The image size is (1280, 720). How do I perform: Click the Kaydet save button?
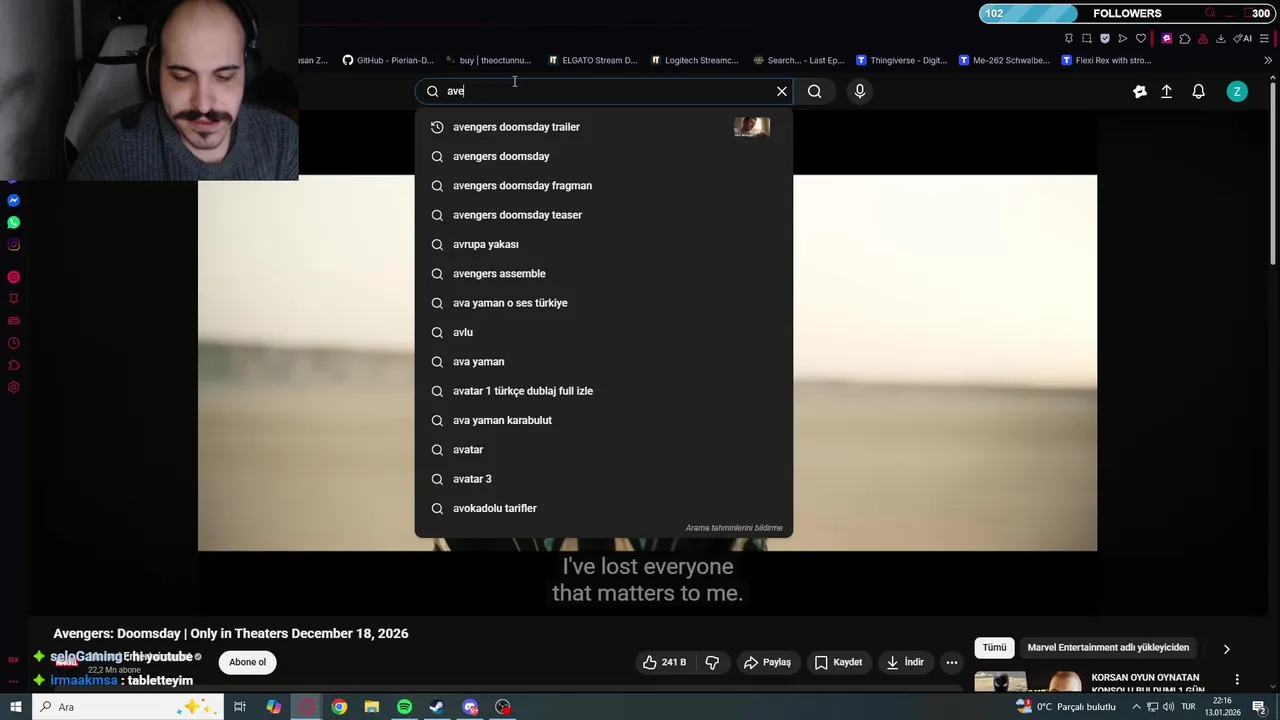pyautogui.click(x=838, y=662)
